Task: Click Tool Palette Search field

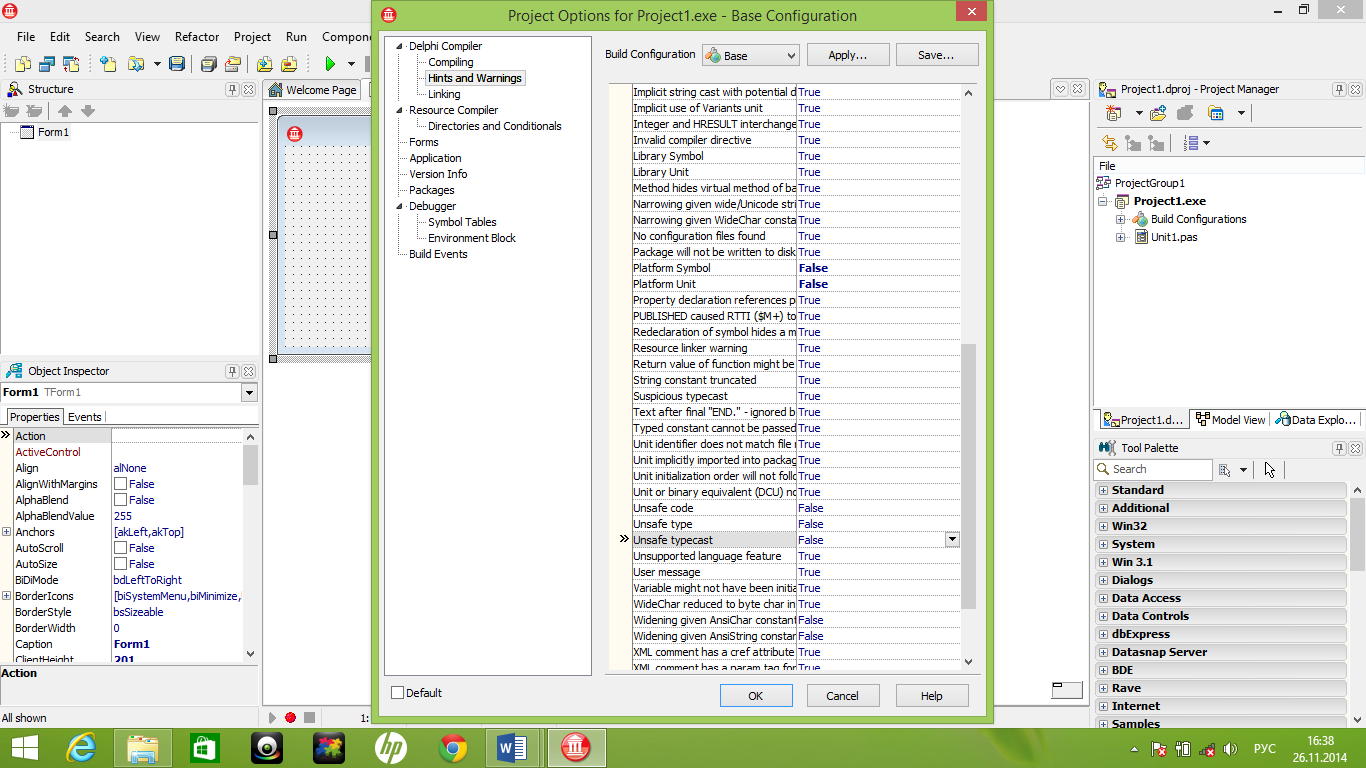Action: 1154,469
